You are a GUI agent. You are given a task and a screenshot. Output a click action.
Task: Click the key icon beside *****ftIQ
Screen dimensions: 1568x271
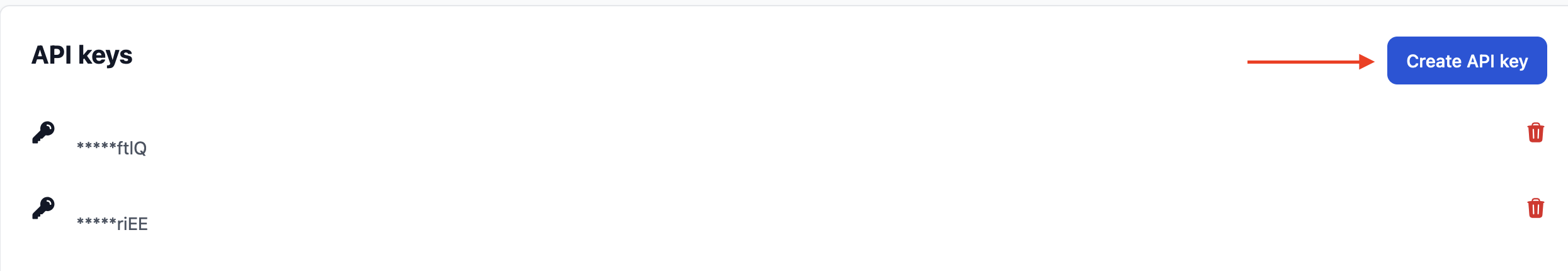click(x=43, y=132)
